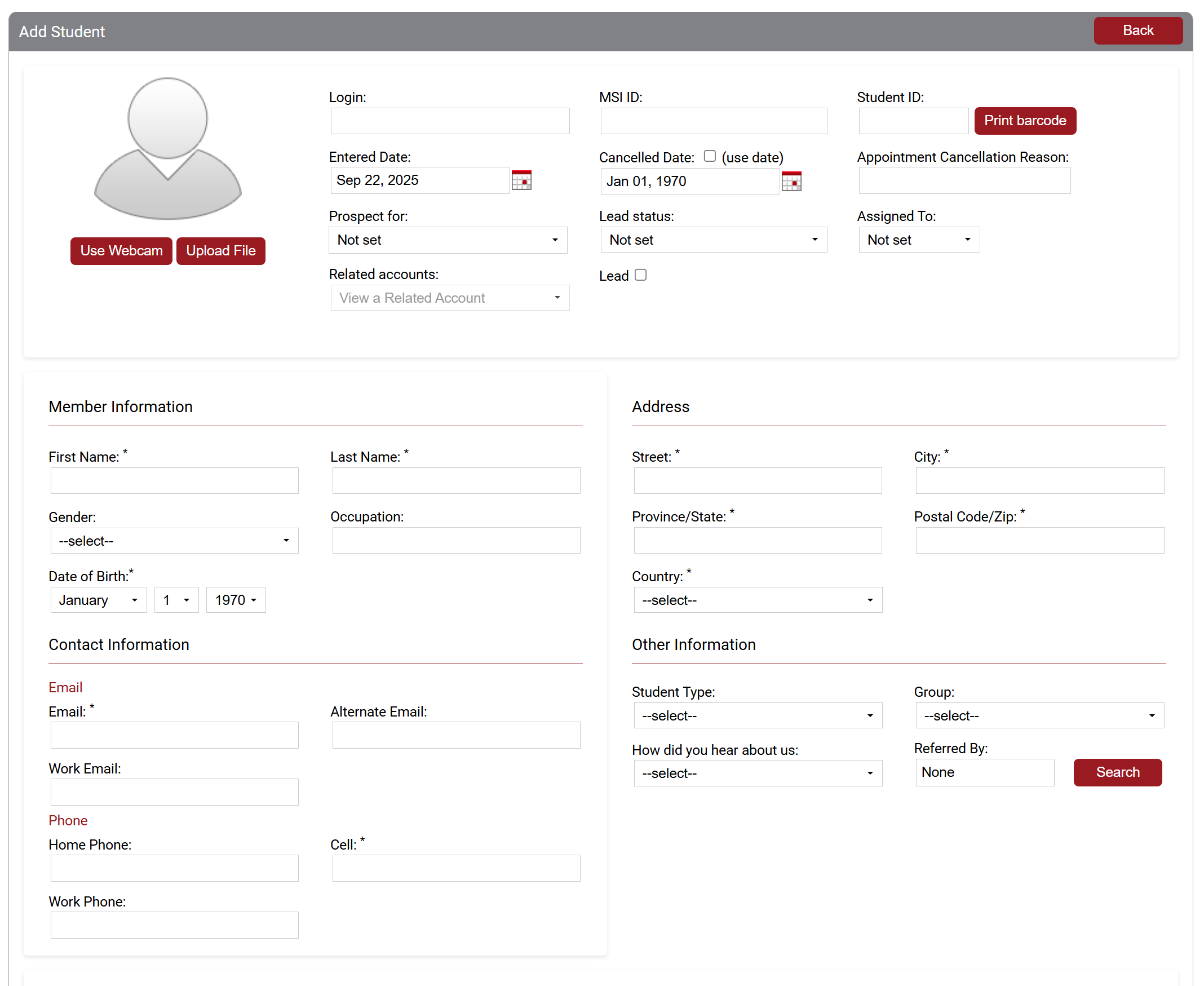Screen dimensions: 1204x986
Task: Open the birth month January dropdown
Action: point(98,600)
